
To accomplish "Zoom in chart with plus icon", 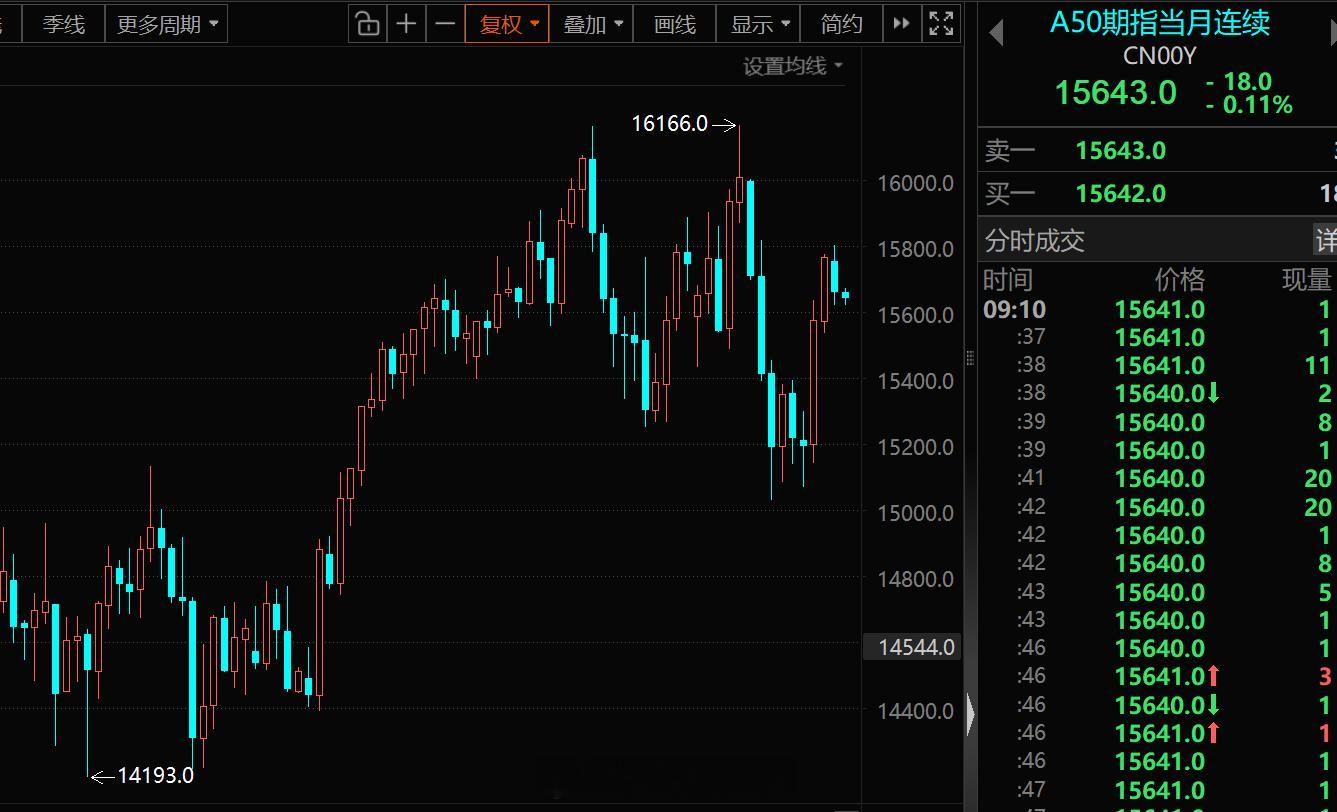I will 406,24.
